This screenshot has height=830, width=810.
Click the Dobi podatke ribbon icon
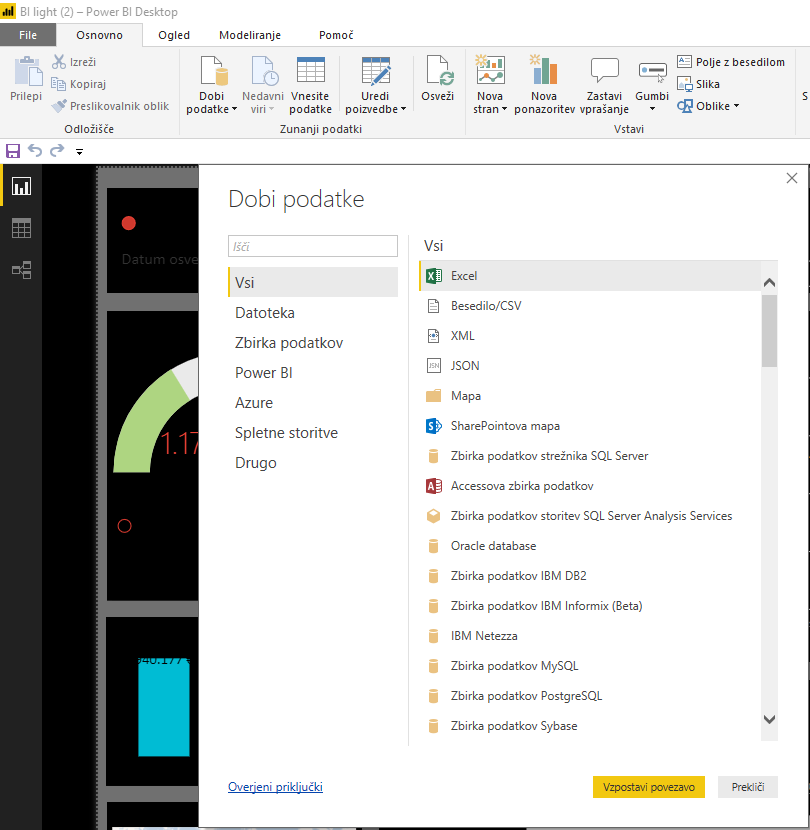click(214, 71)
